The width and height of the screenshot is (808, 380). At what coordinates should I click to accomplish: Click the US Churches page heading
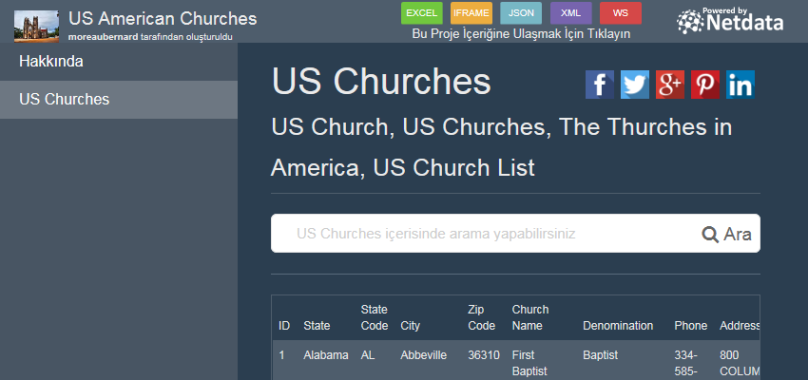click(381, 81)
